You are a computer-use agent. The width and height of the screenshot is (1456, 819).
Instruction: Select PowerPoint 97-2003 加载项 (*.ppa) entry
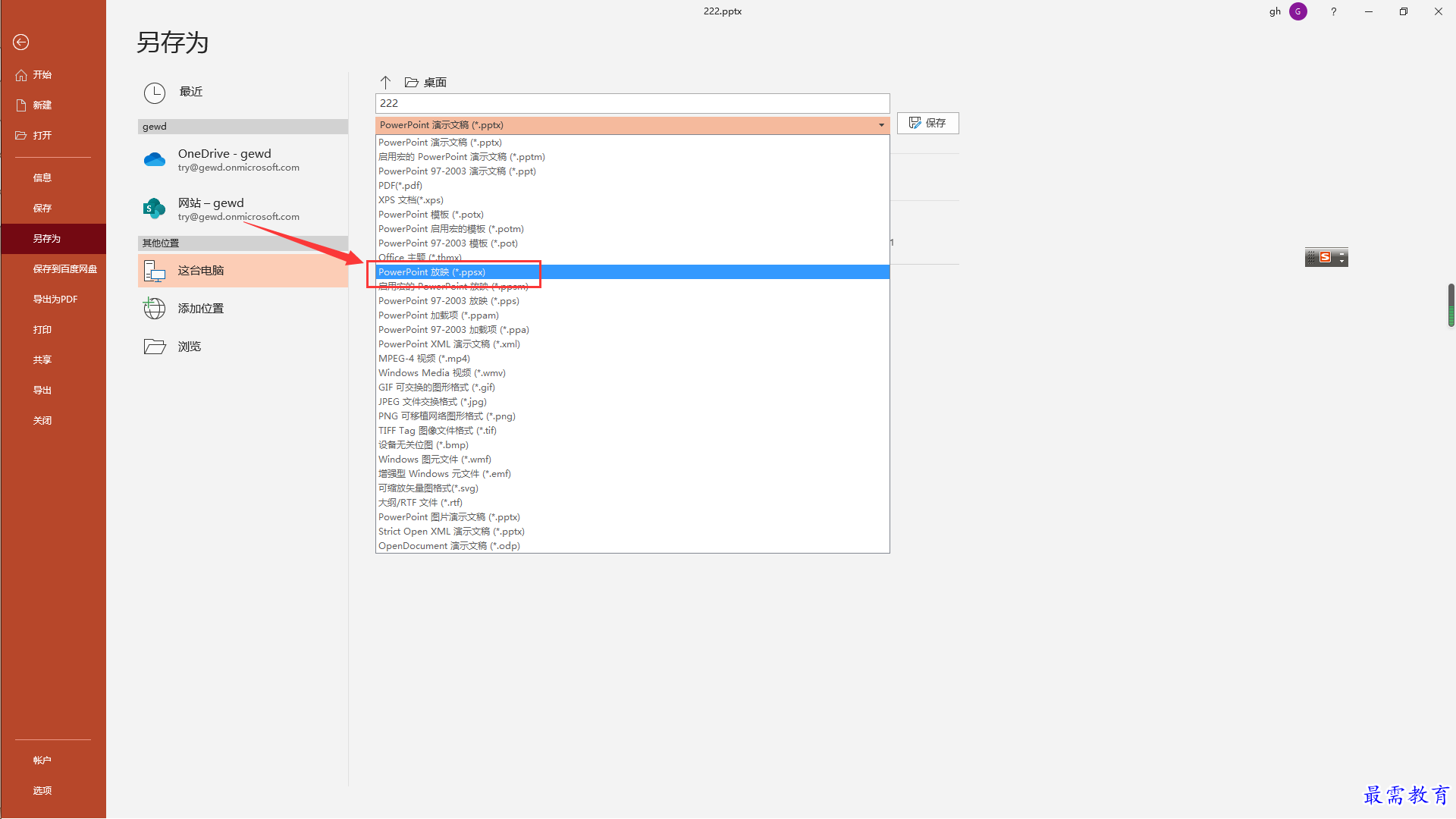coord(632,330)
